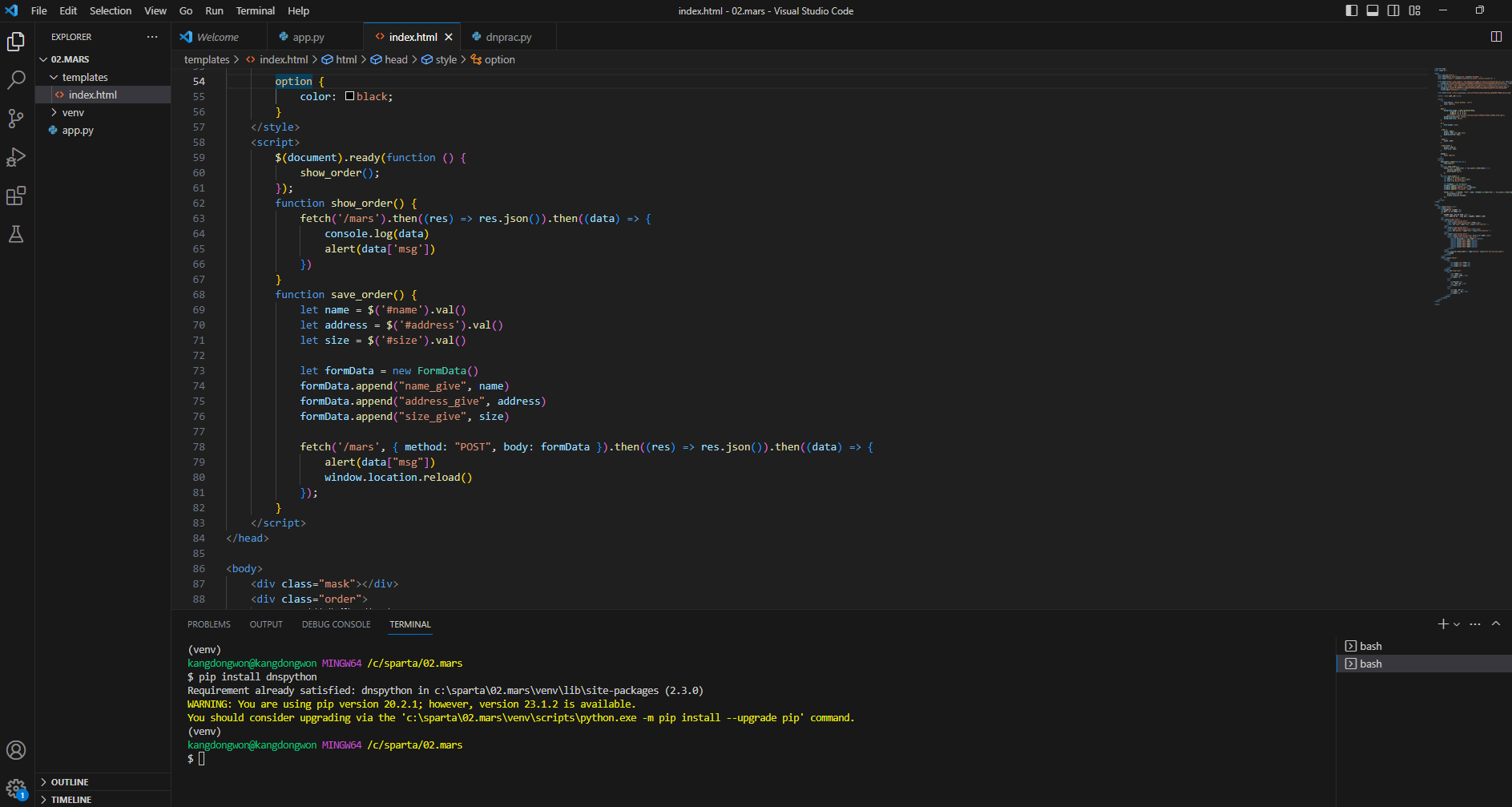Switch to the app.py editor tab
Image resolution: width=1512 pixels, height=807 pixels.
[308, 37]
